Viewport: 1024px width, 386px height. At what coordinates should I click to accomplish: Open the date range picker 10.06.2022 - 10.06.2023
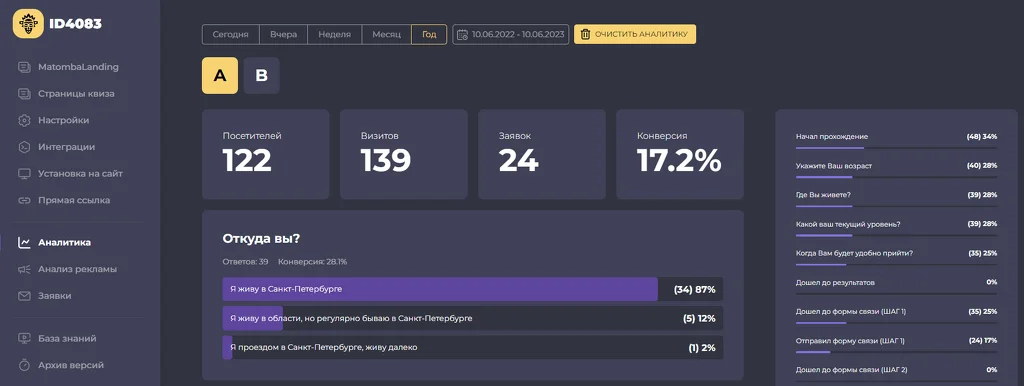[511, 35]
